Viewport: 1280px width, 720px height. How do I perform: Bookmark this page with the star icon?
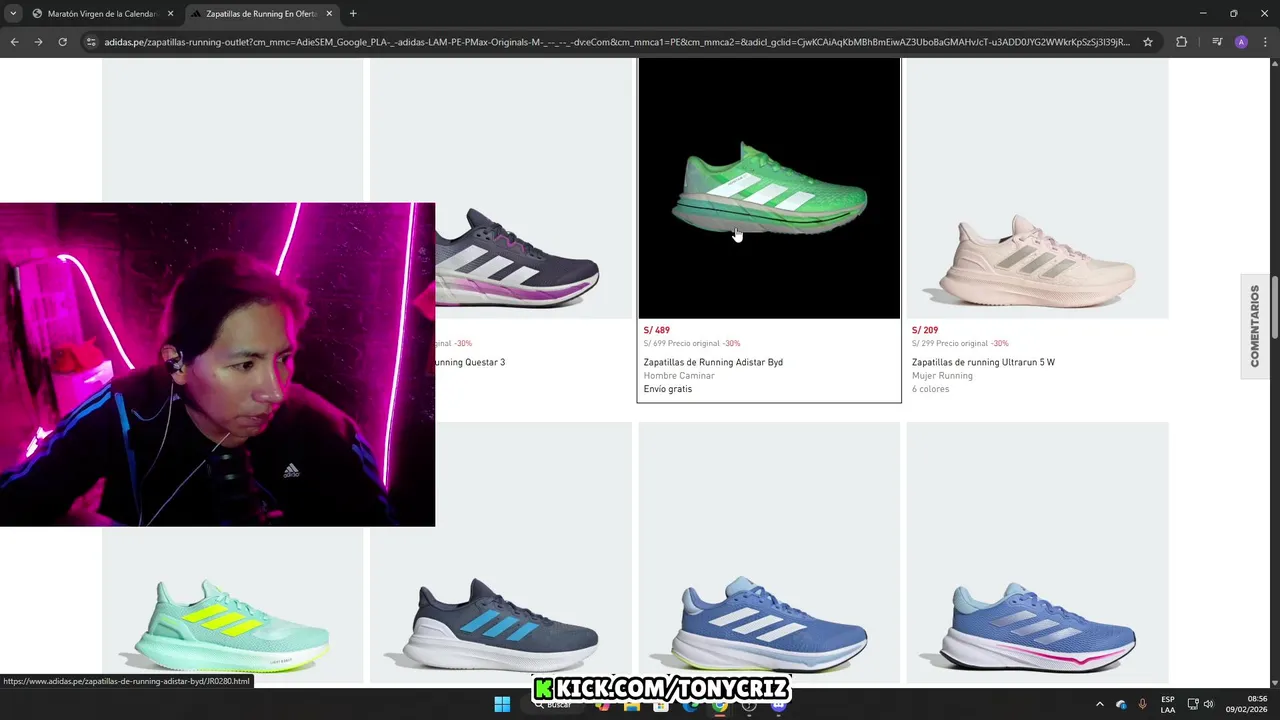(x=1148, y=42)
